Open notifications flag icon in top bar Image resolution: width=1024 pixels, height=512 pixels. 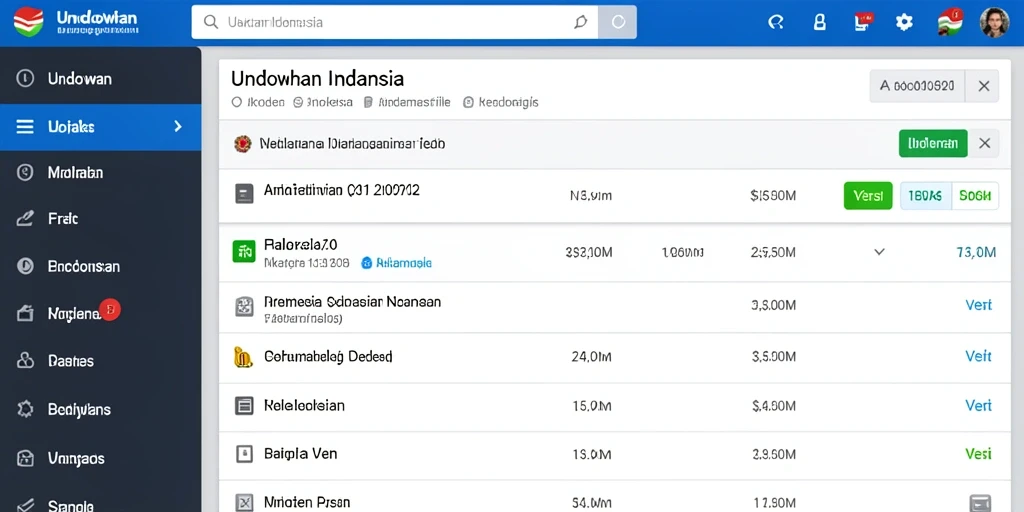pos(863,22)
